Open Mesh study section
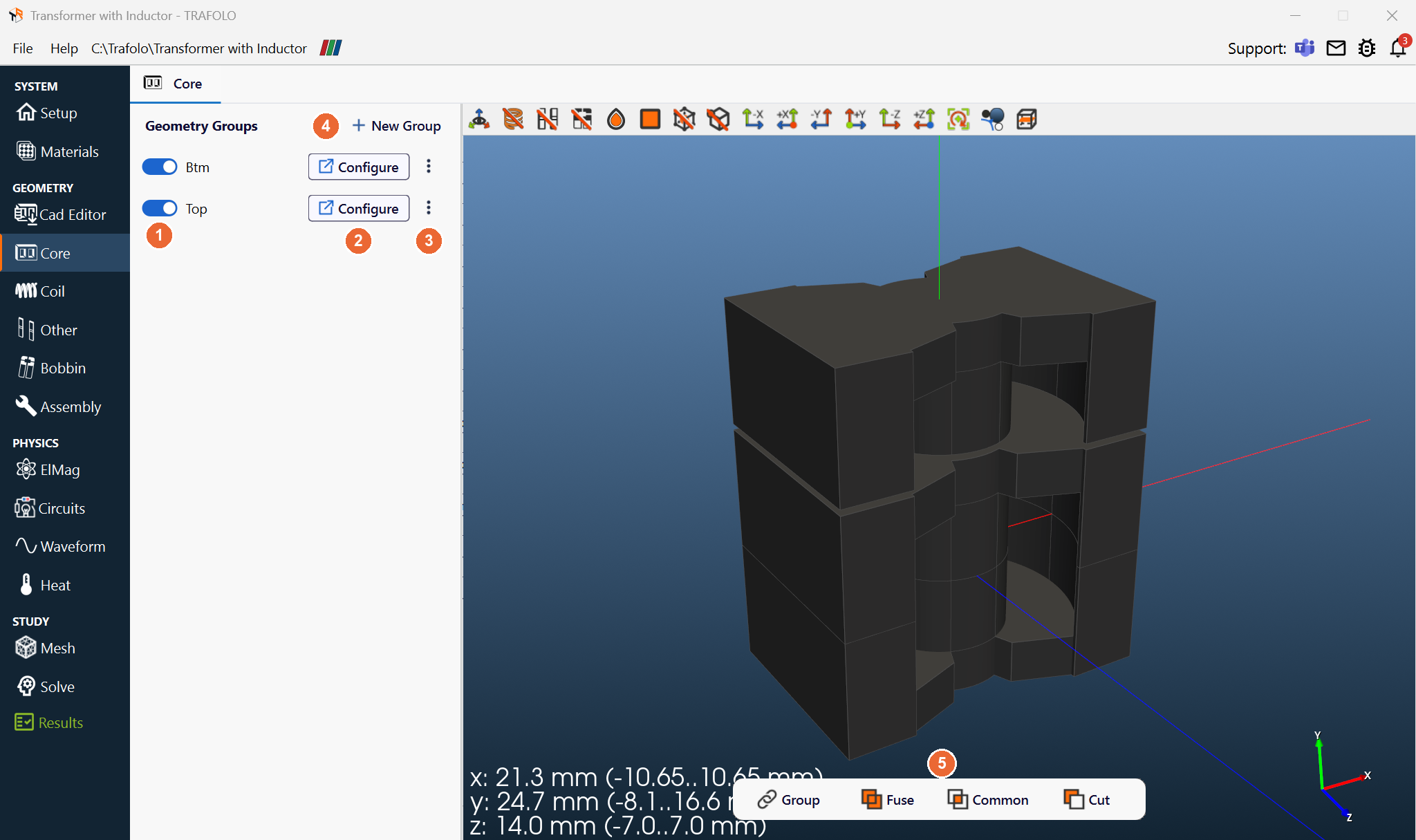1416x840 pixels. pyautogui.click(x=65, y=648)
